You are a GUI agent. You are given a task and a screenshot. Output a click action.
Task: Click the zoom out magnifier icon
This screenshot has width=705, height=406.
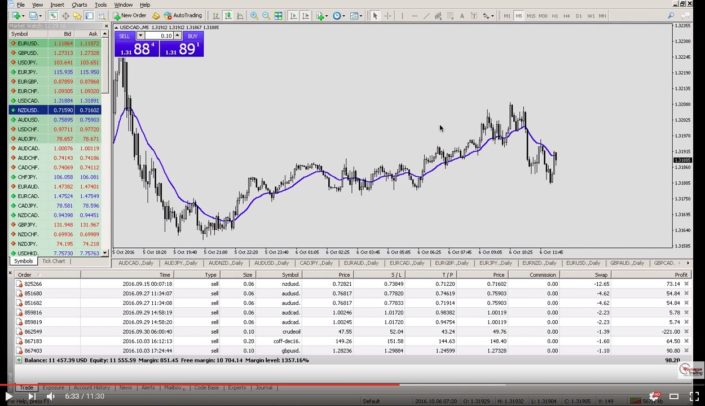tap(265, 16)
